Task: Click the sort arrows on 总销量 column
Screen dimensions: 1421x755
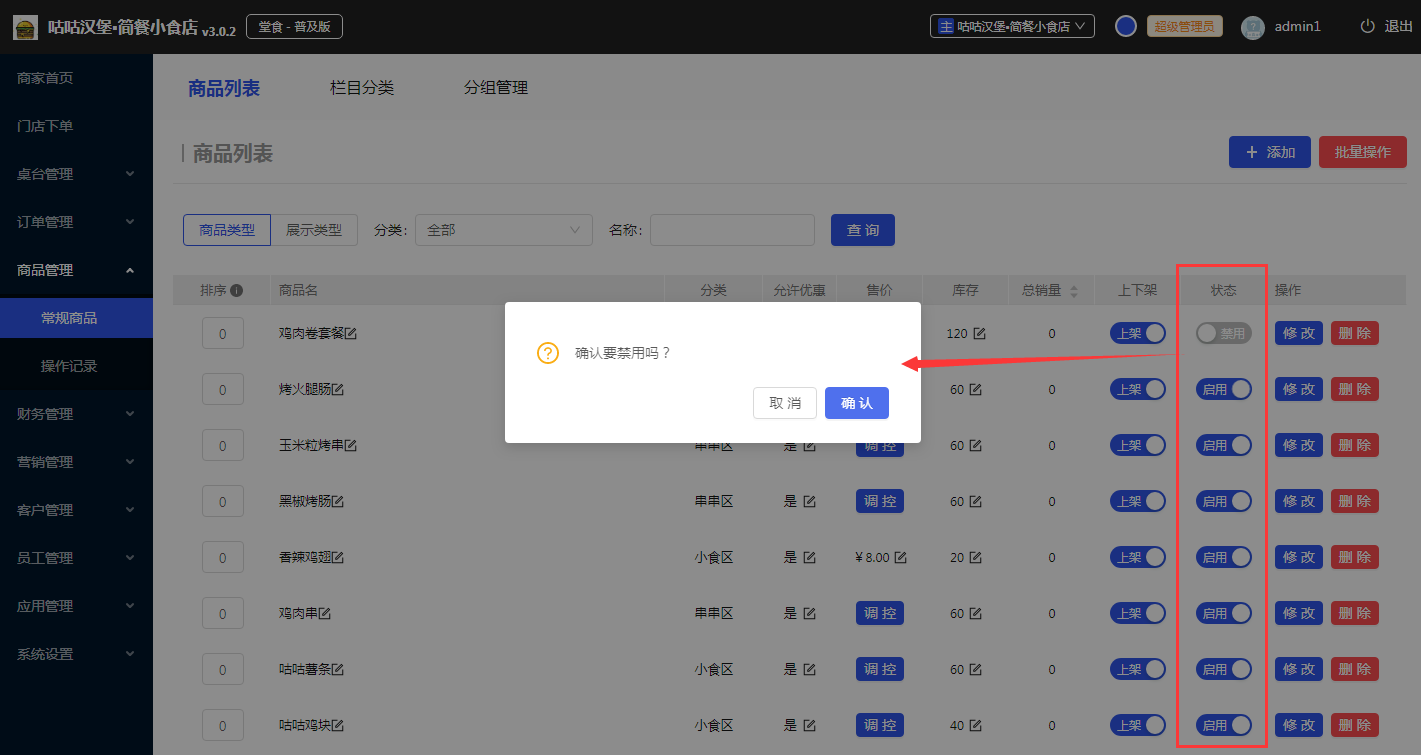Action: pos(1074,291)
